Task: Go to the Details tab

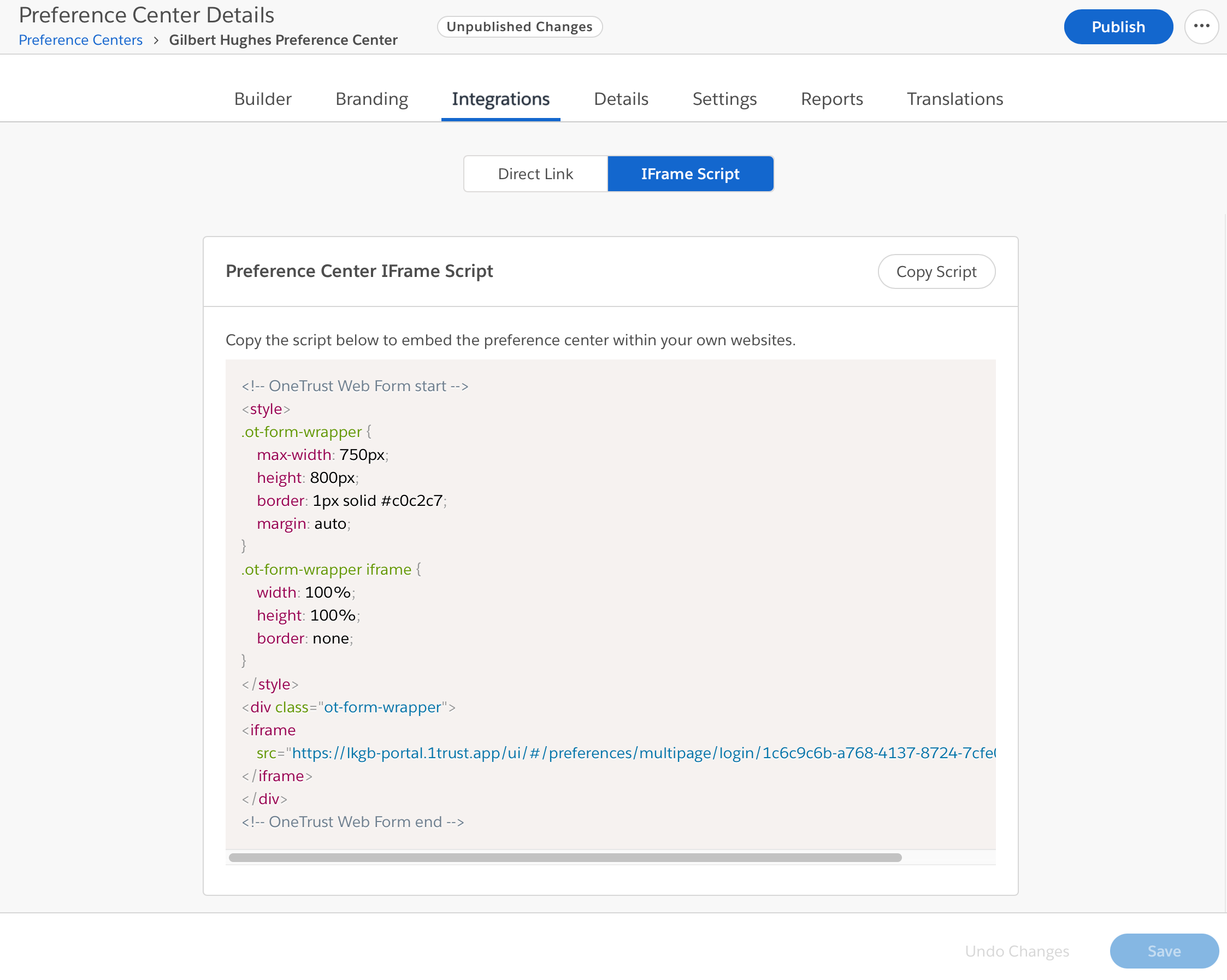Action: pos(621,98)
